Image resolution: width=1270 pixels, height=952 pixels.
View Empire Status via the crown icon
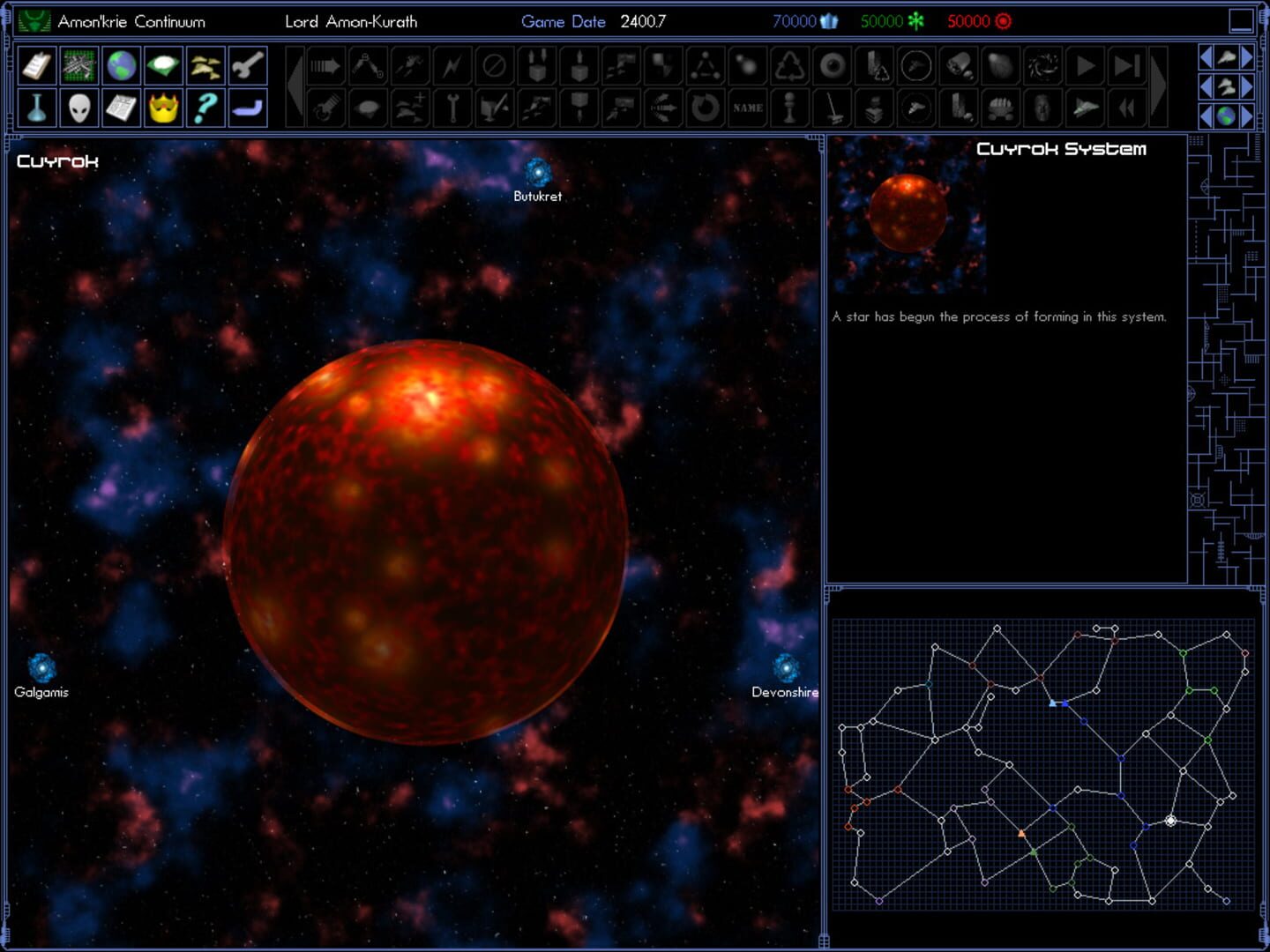163,108
